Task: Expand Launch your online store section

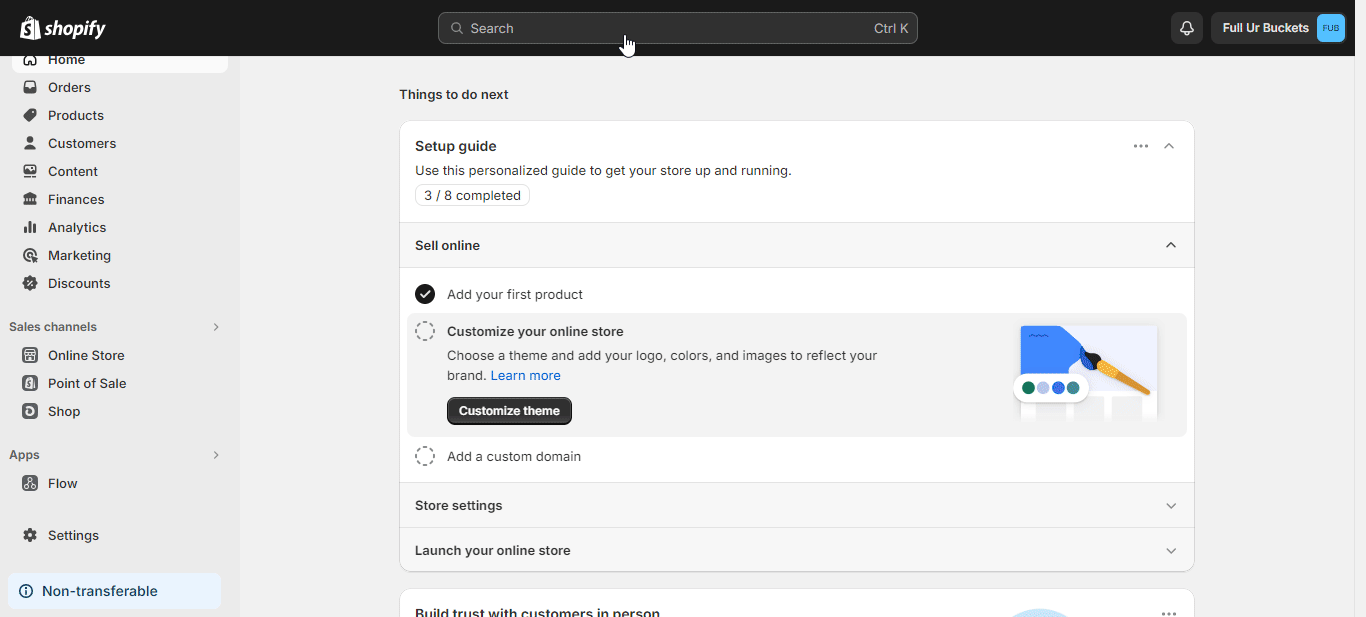Action: pyautogui.click(x=1170, y=550)
